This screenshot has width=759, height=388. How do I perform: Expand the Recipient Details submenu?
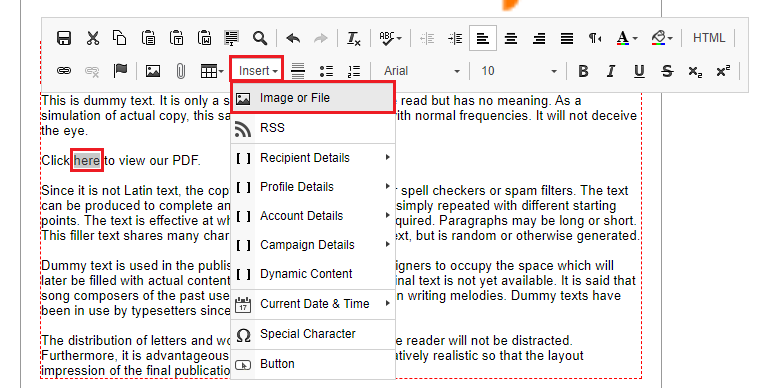click(313, 158)
